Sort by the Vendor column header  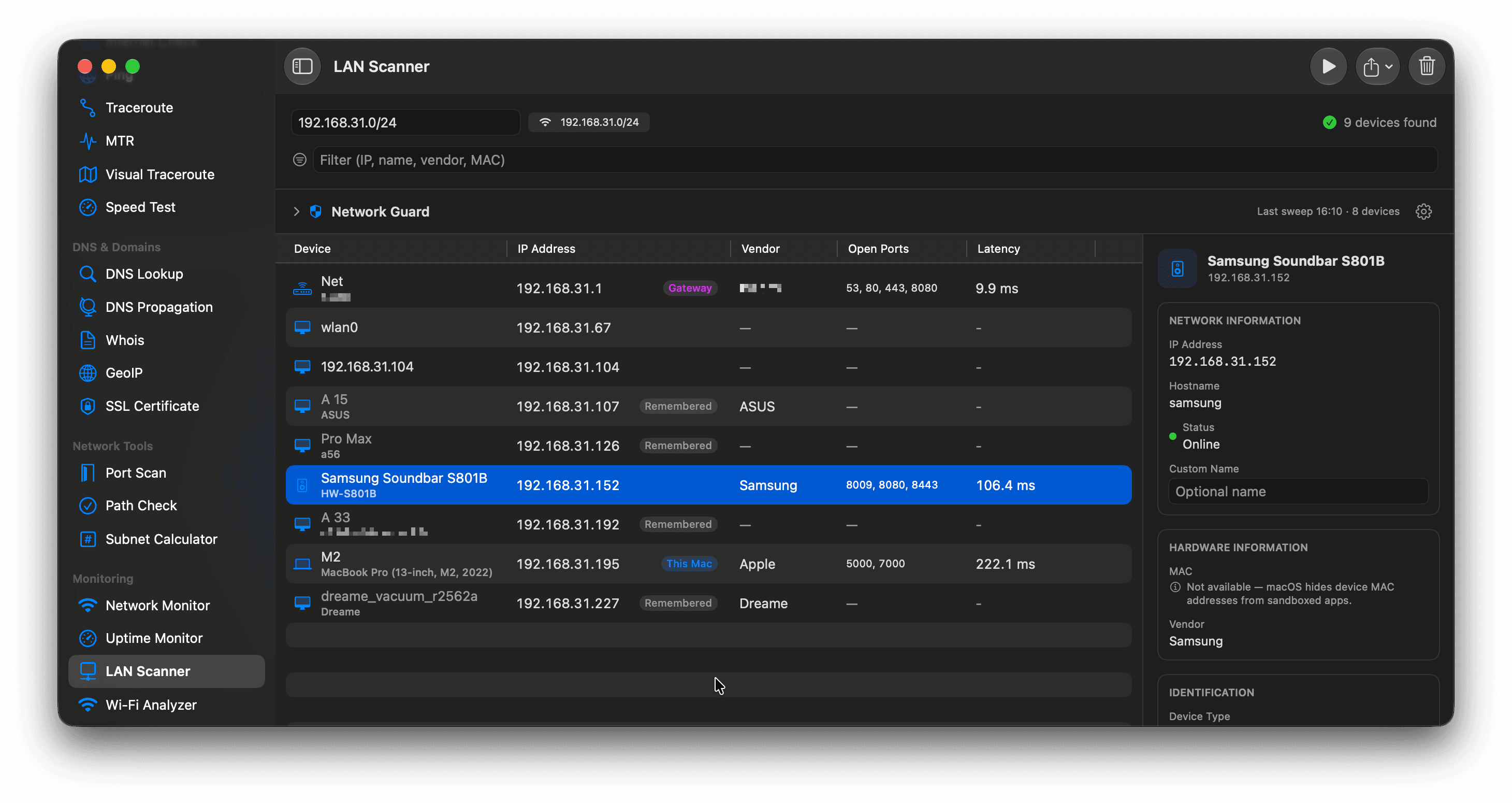[x=760, y=249]
